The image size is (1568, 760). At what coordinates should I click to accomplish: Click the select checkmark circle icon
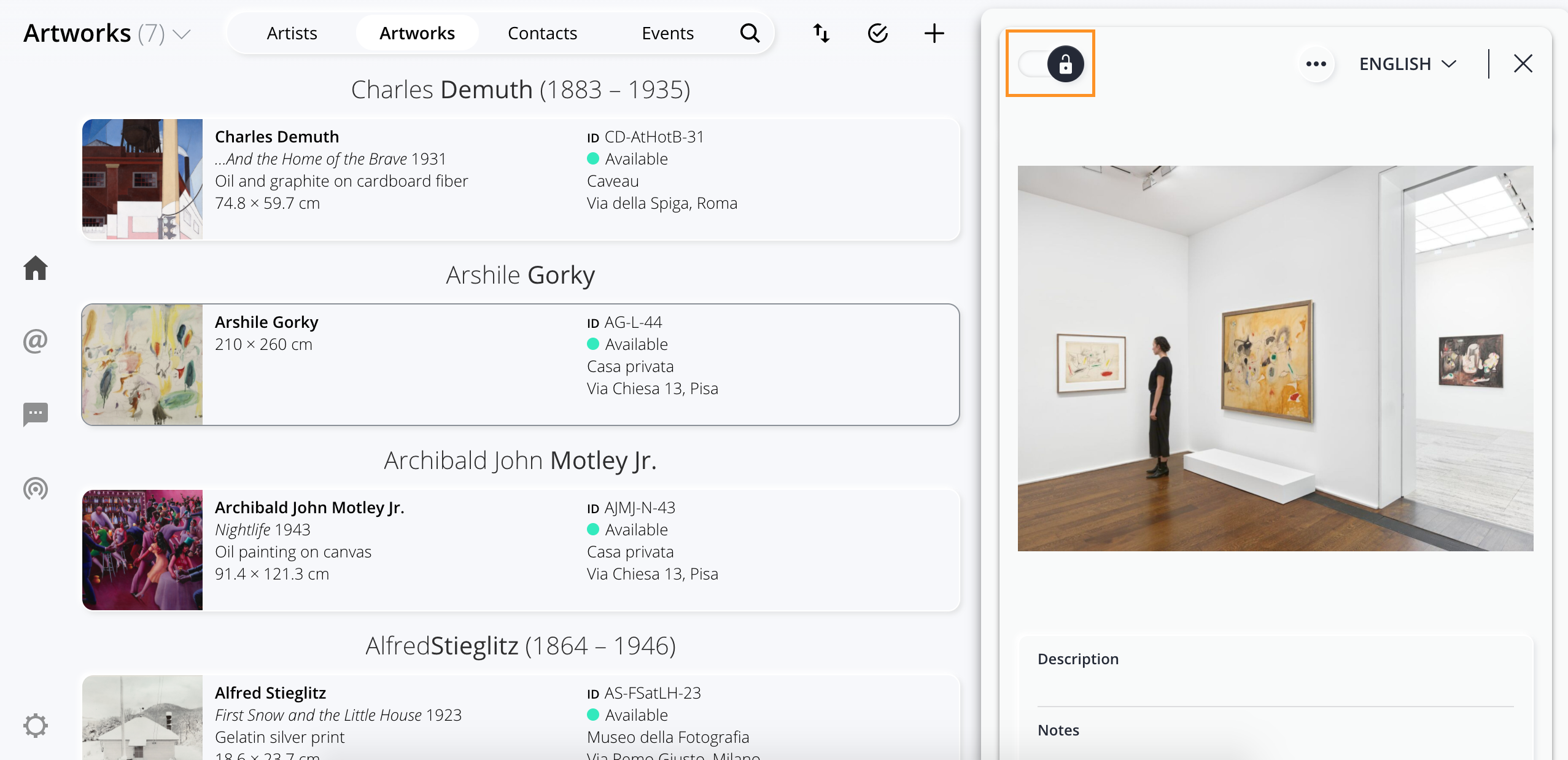[x=878, y=33]
